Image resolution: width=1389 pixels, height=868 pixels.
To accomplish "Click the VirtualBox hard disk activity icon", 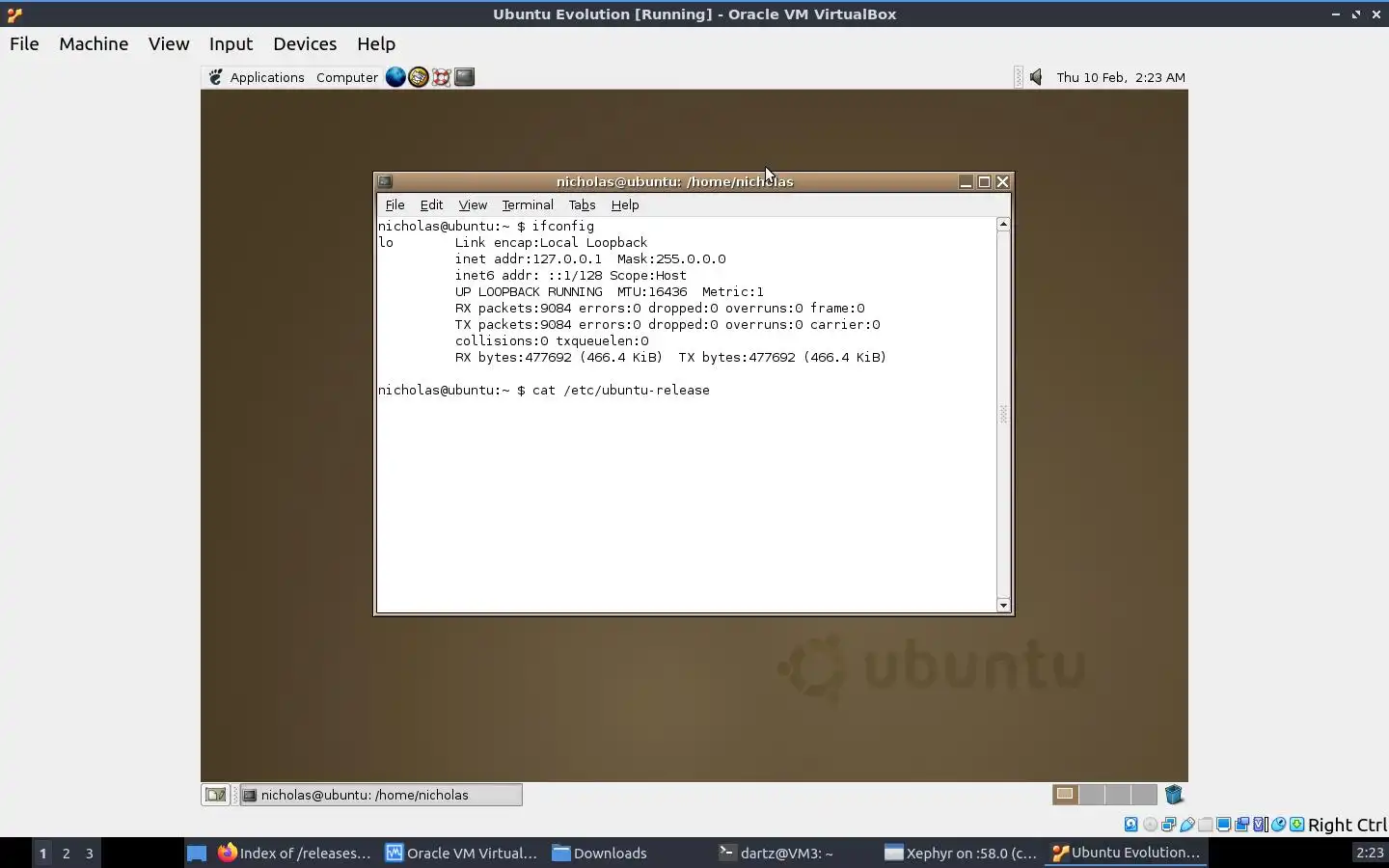I will pyautogui.click(x=1131, y=825).
